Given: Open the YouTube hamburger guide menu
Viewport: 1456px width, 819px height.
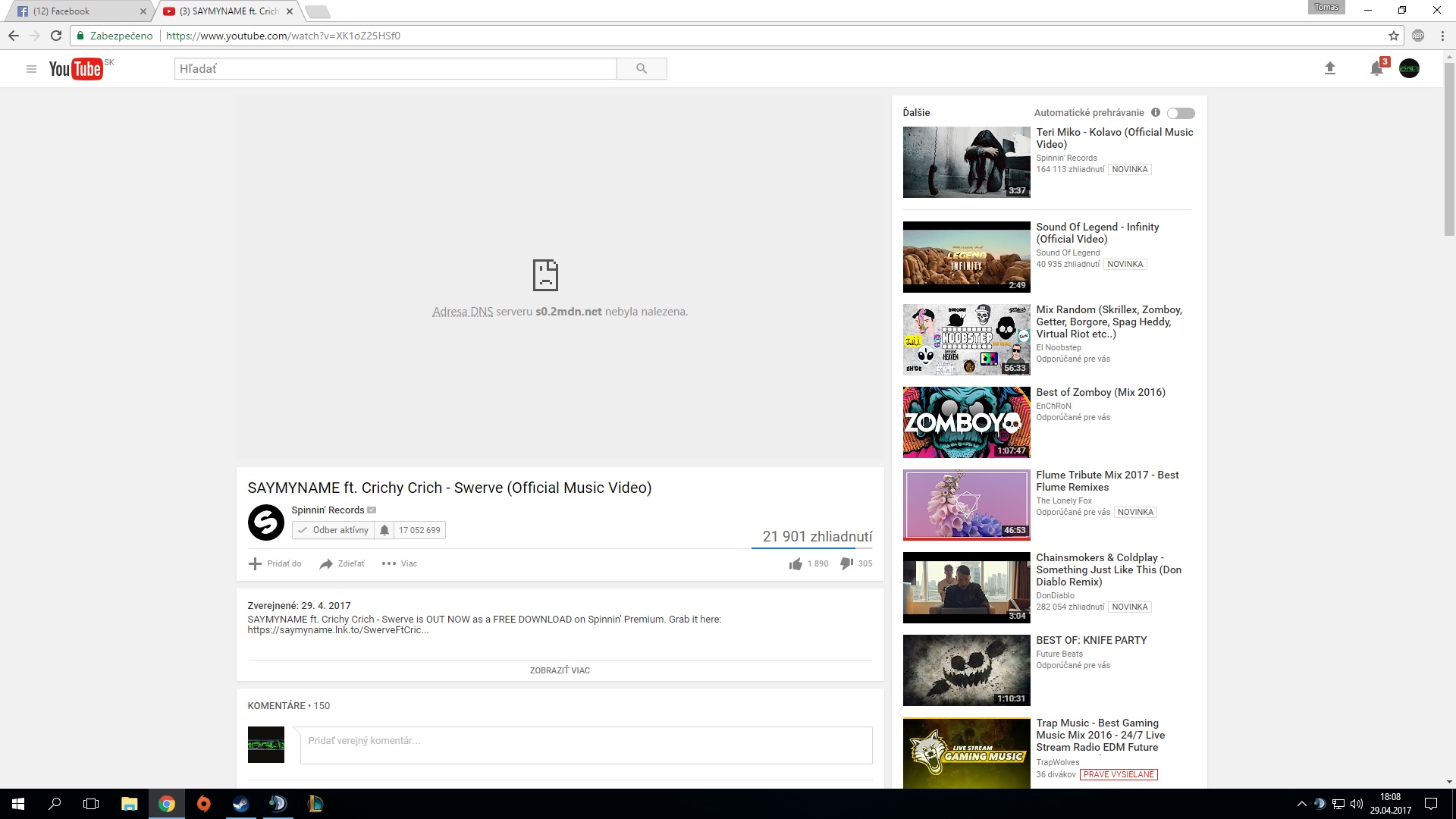Looking at the screenshot, I should [x=31, y=69].
